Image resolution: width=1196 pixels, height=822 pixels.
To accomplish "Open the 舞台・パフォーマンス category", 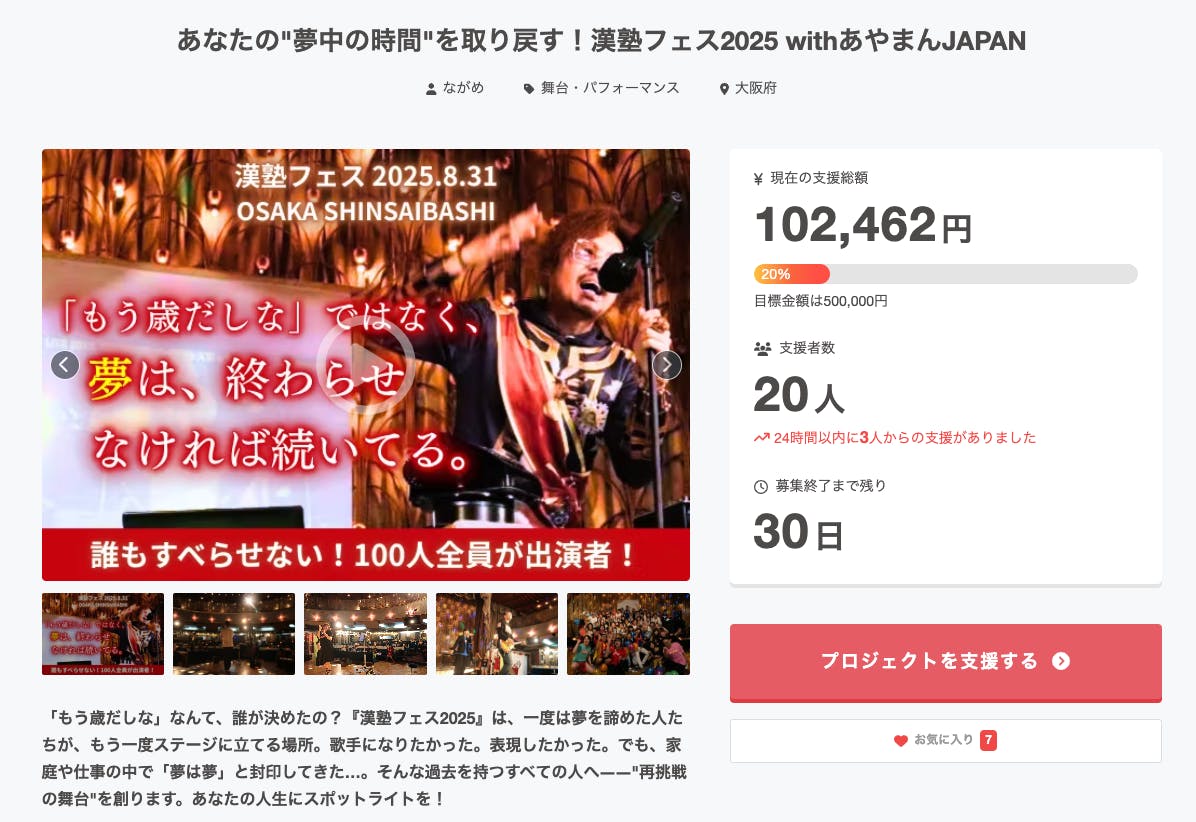I will [x=609, y=88].
